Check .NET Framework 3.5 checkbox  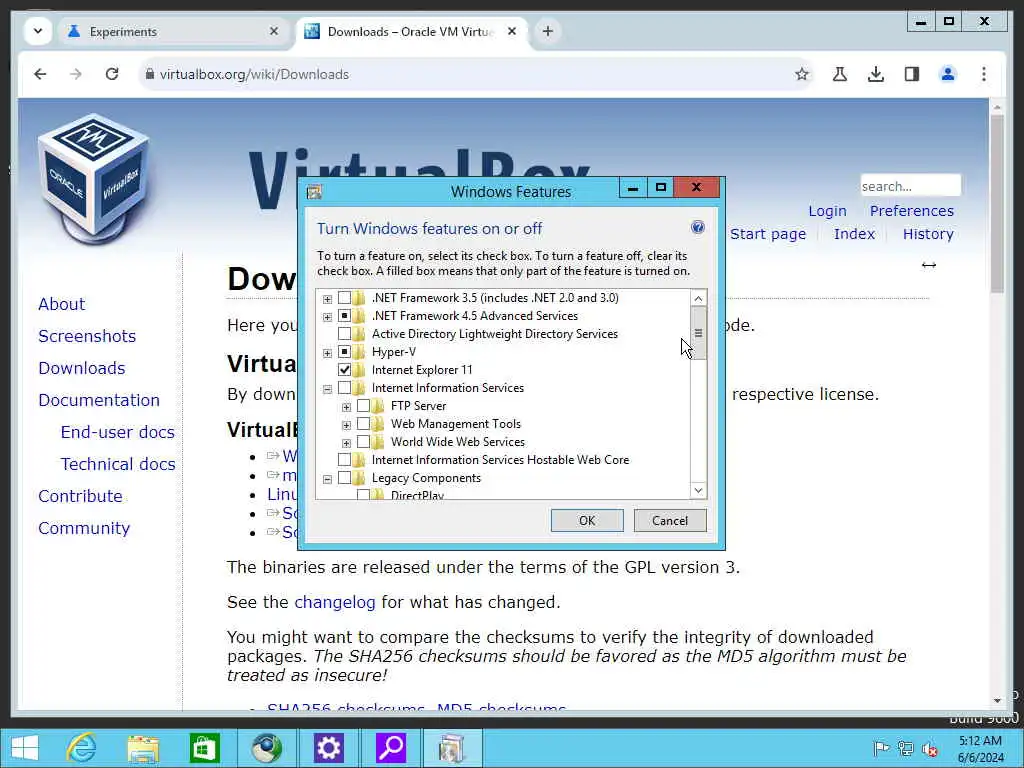344,298
